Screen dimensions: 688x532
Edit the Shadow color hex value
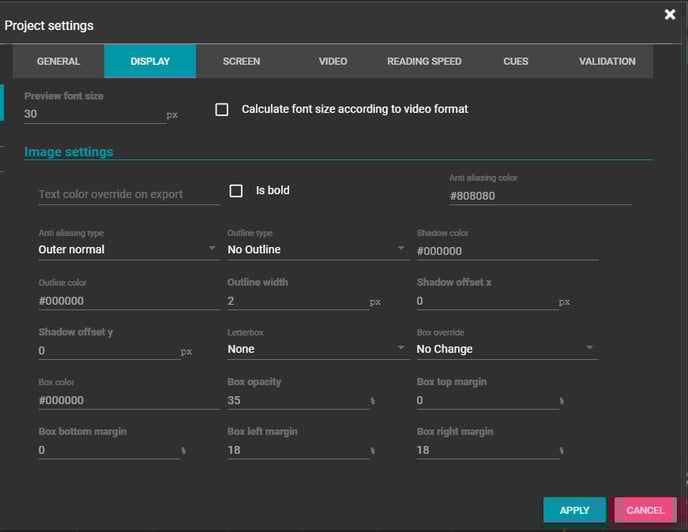(x=507, y=251)
